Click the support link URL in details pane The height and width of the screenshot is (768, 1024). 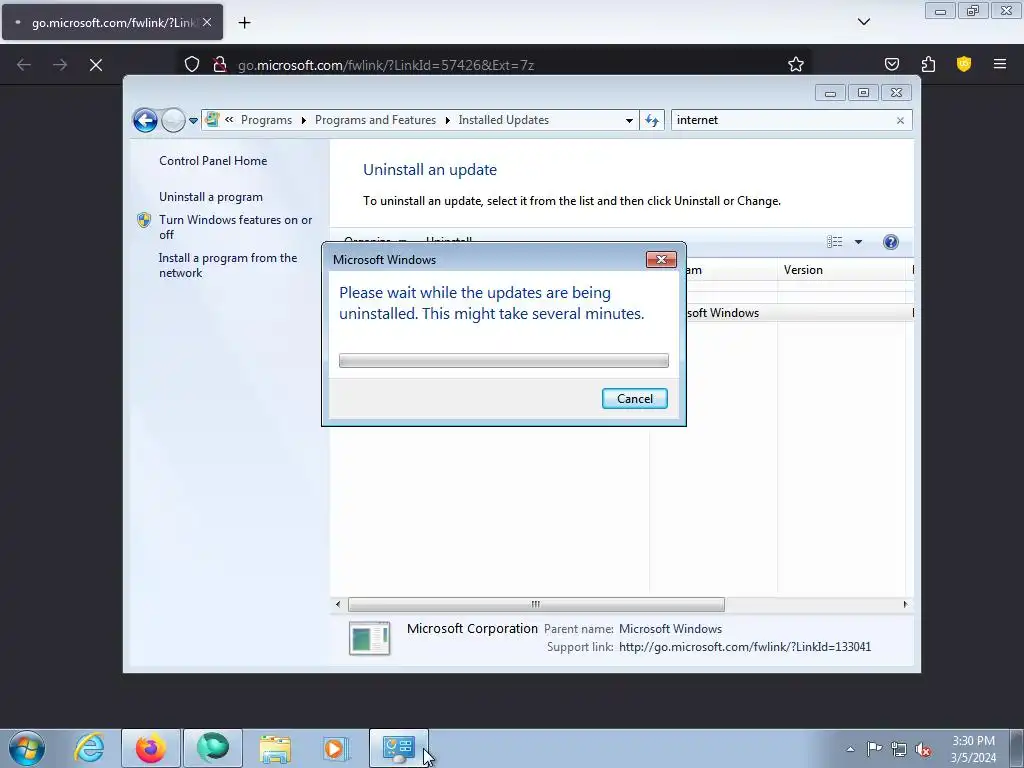click(745, 647)
